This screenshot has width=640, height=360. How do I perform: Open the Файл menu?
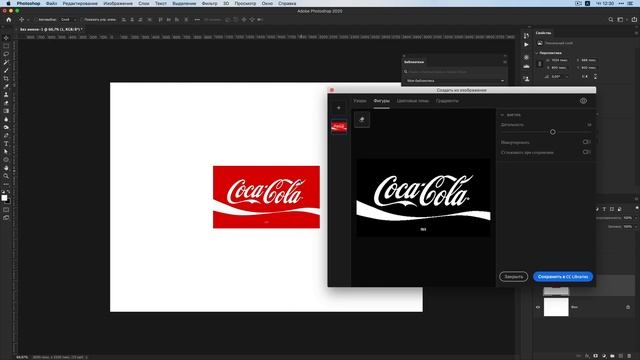[x=51, y=3]
